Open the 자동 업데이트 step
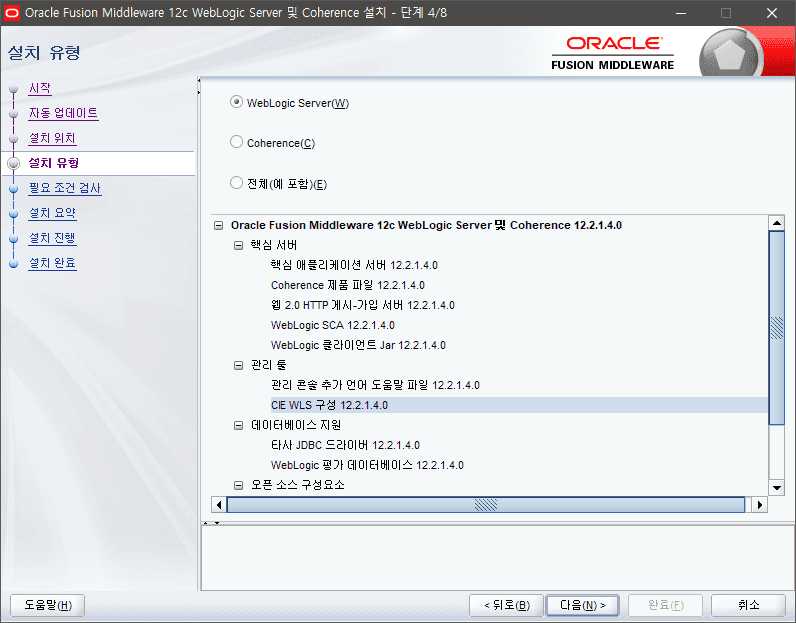This screenshot has width=796, height=623. click(63, 113)
